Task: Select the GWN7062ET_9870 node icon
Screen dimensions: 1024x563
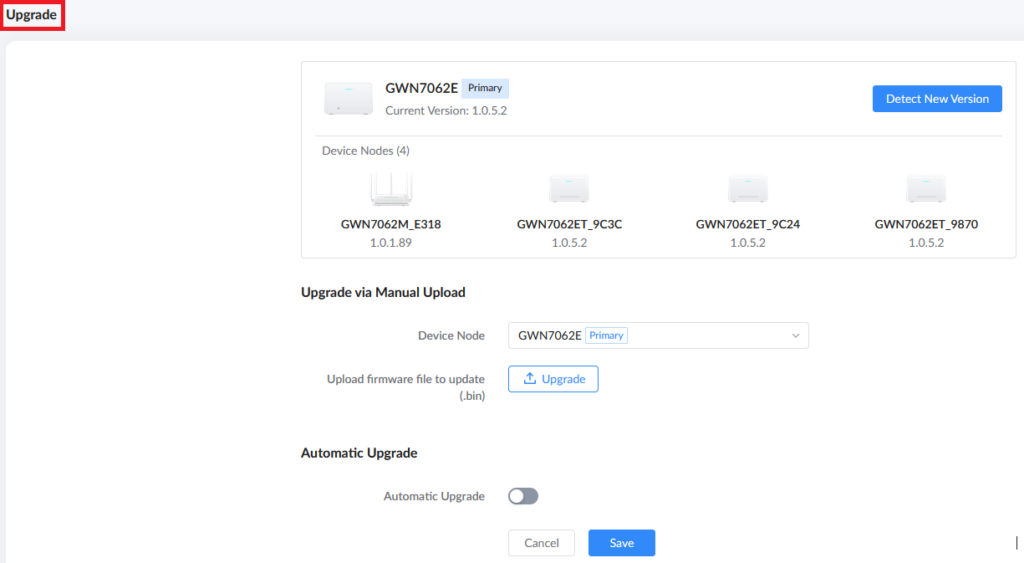Action: point(926,189)
